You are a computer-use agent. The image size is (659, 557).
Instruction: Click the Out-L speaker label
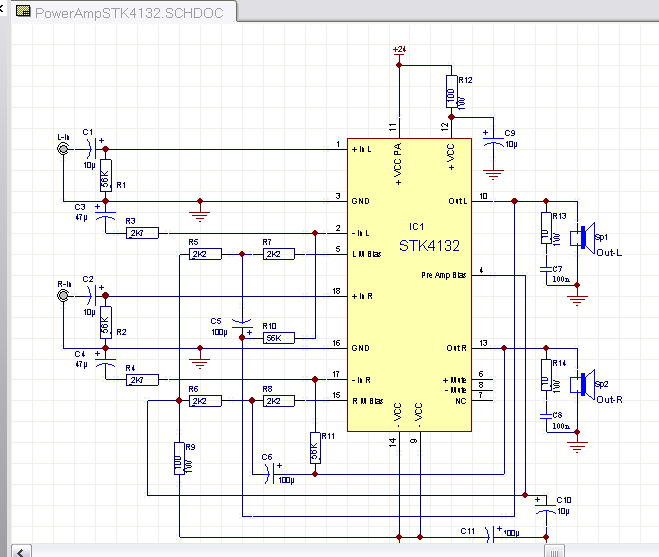pos(609,253)
